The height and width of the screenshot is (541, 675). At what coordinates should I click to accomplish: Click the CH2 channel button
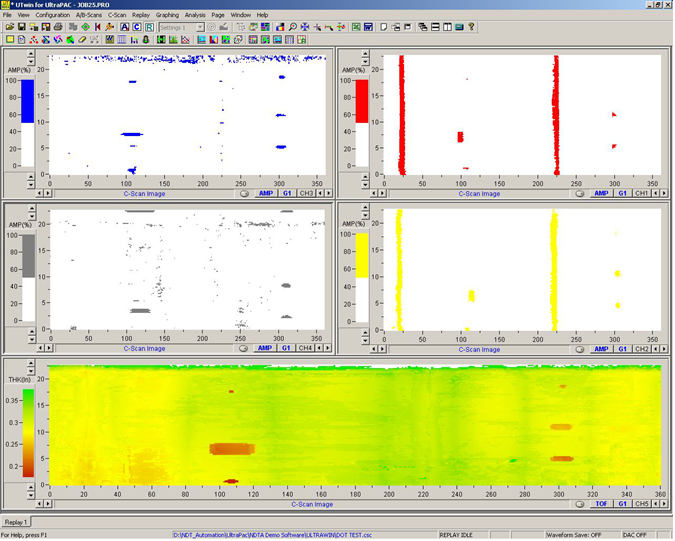[641, 349]
